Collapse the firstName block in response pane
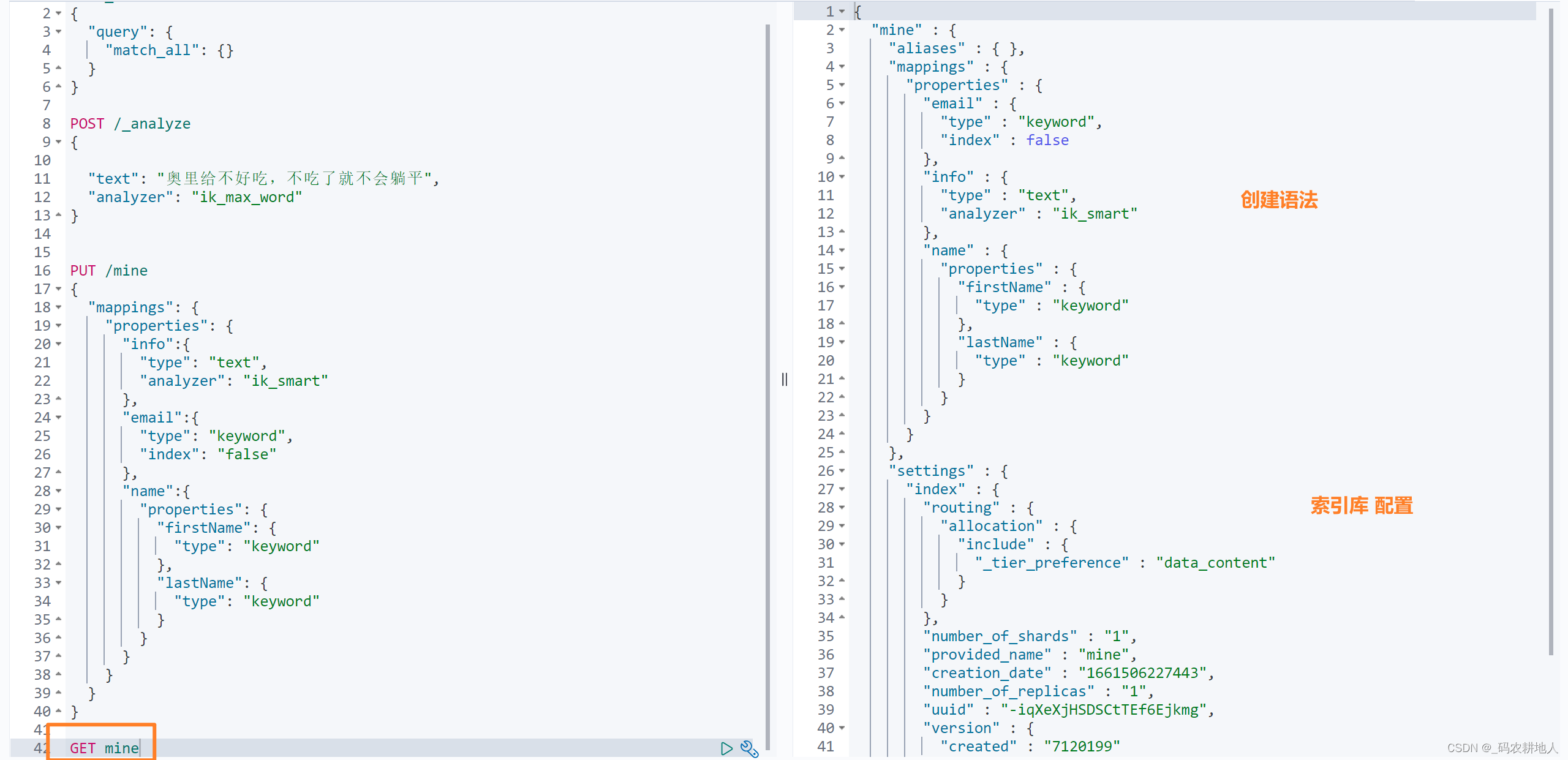 (842, 287)
